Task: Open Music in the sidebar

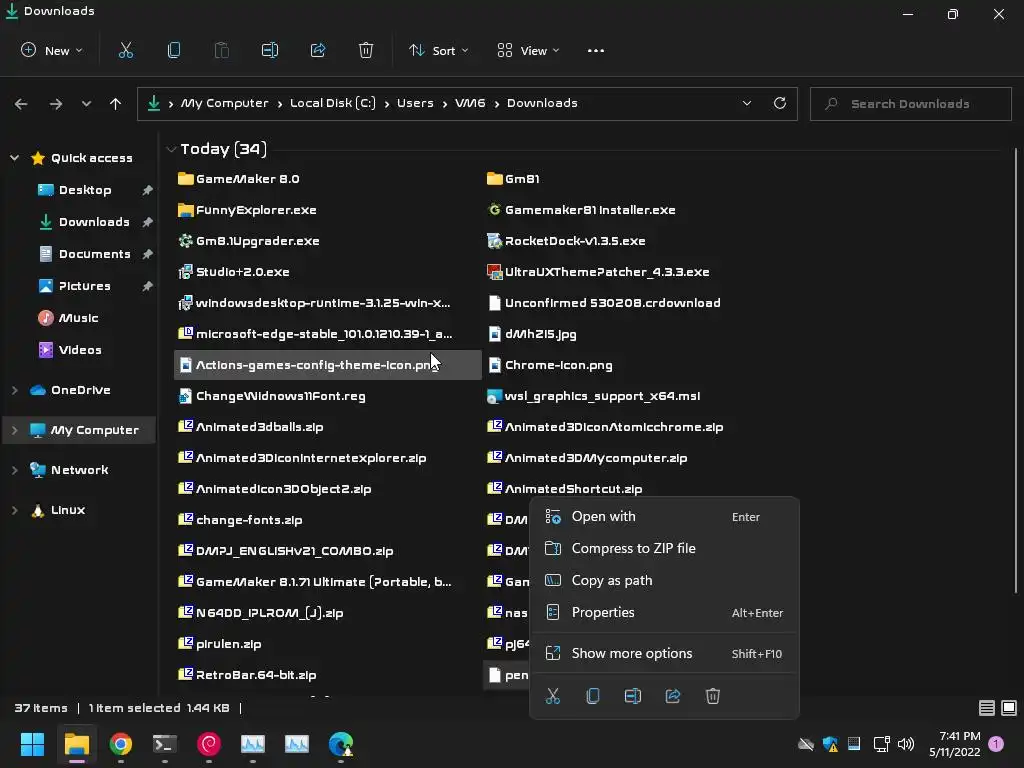Action: [x=78, y=318]
